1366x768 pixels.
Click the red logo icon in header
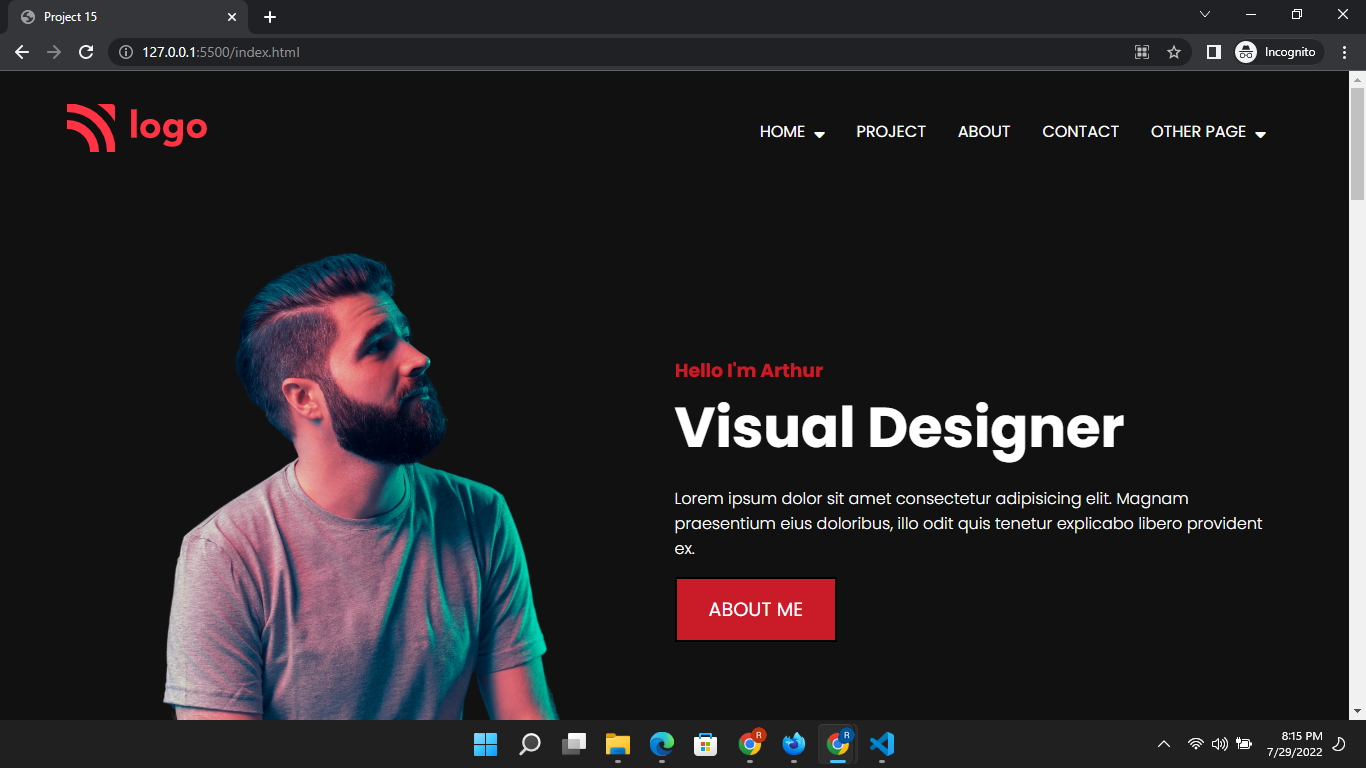coord(91,128)
